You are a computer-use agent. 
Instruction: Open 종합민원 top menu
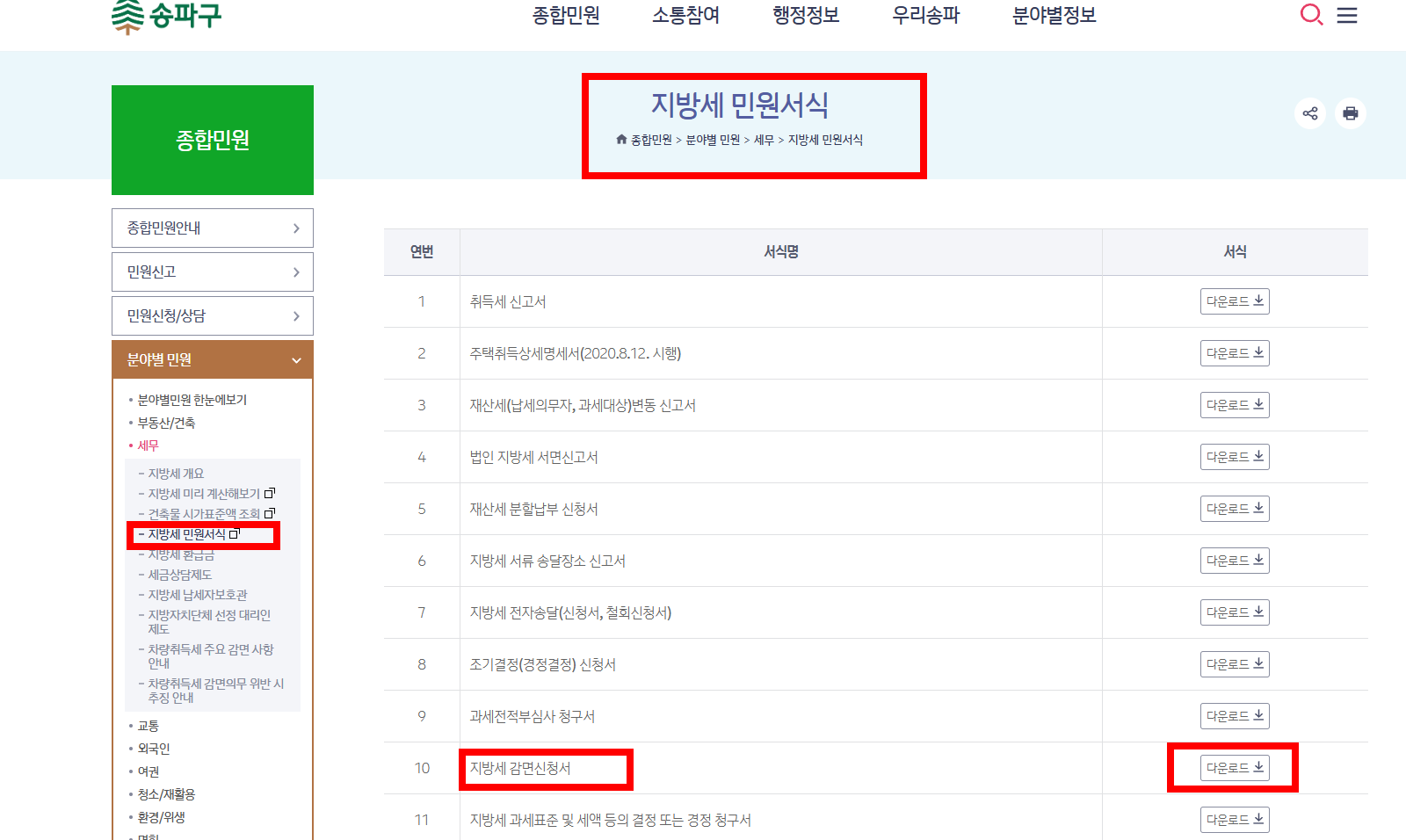pyautogui.click(x=566, y=16)
